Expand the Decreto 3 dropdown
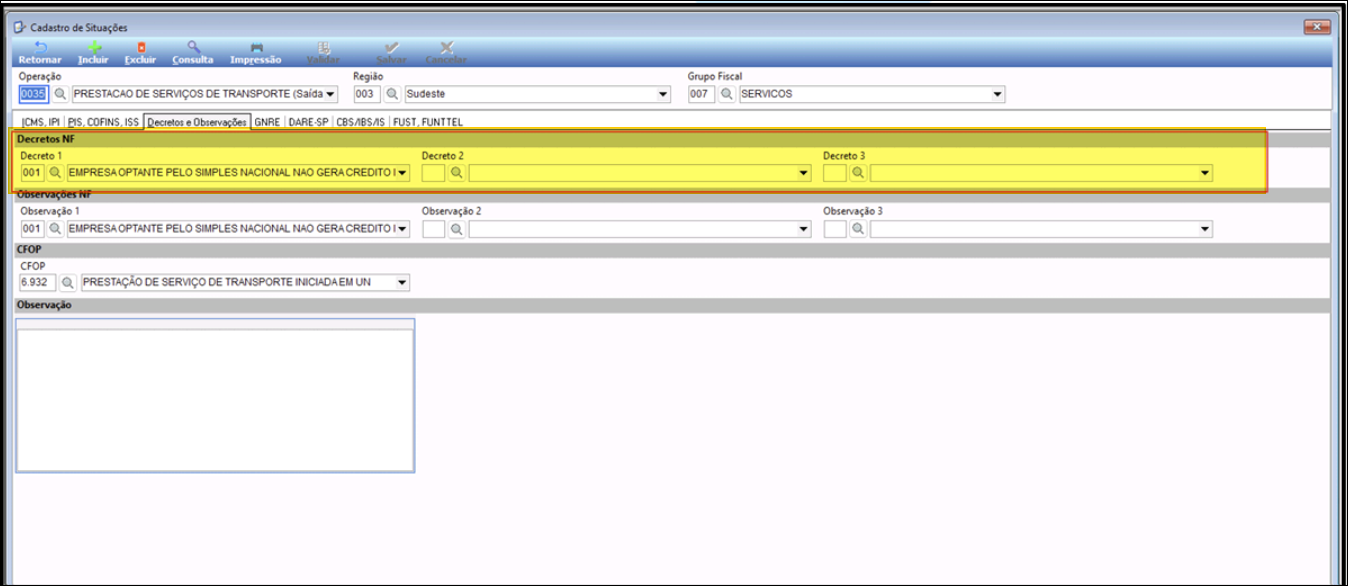Image resolution: width=1348 pixels, height=586 pixels. (x=1206, y=173)
